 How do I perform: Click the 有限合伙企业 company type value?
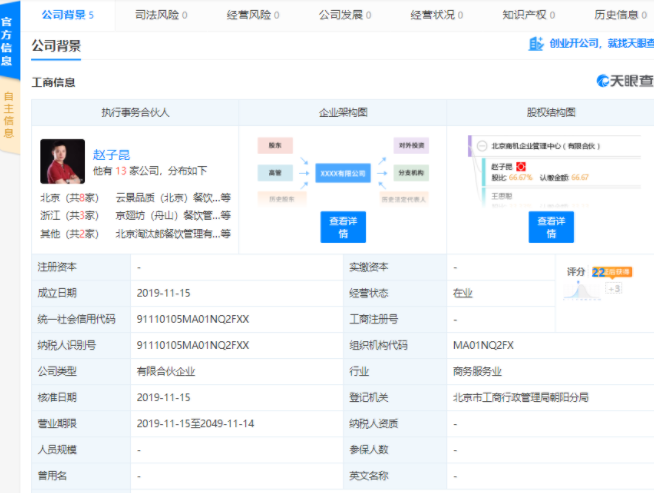(166, 372)
